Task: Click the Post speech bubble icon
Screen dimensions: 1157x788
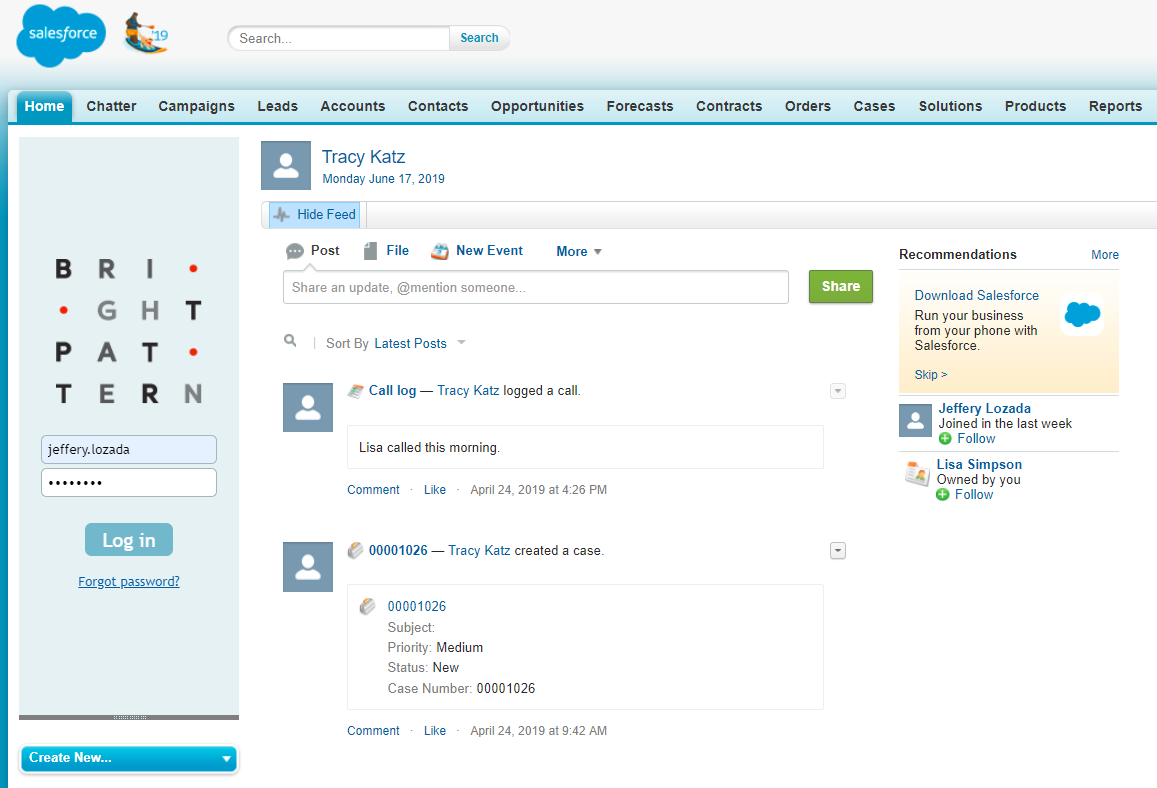Action: 294,252
